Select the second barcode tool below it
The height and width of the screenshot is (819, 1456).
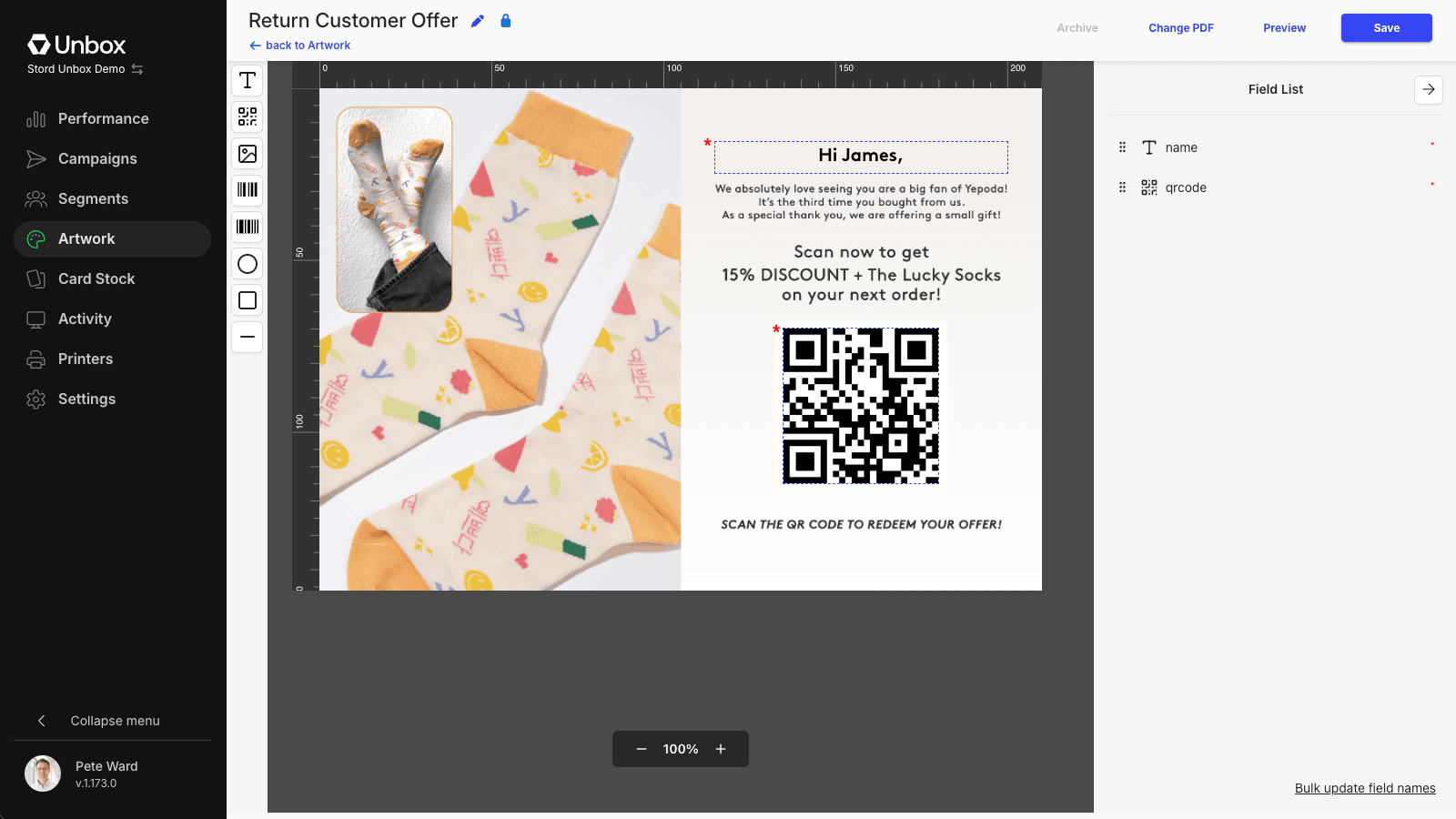[248, 227]
